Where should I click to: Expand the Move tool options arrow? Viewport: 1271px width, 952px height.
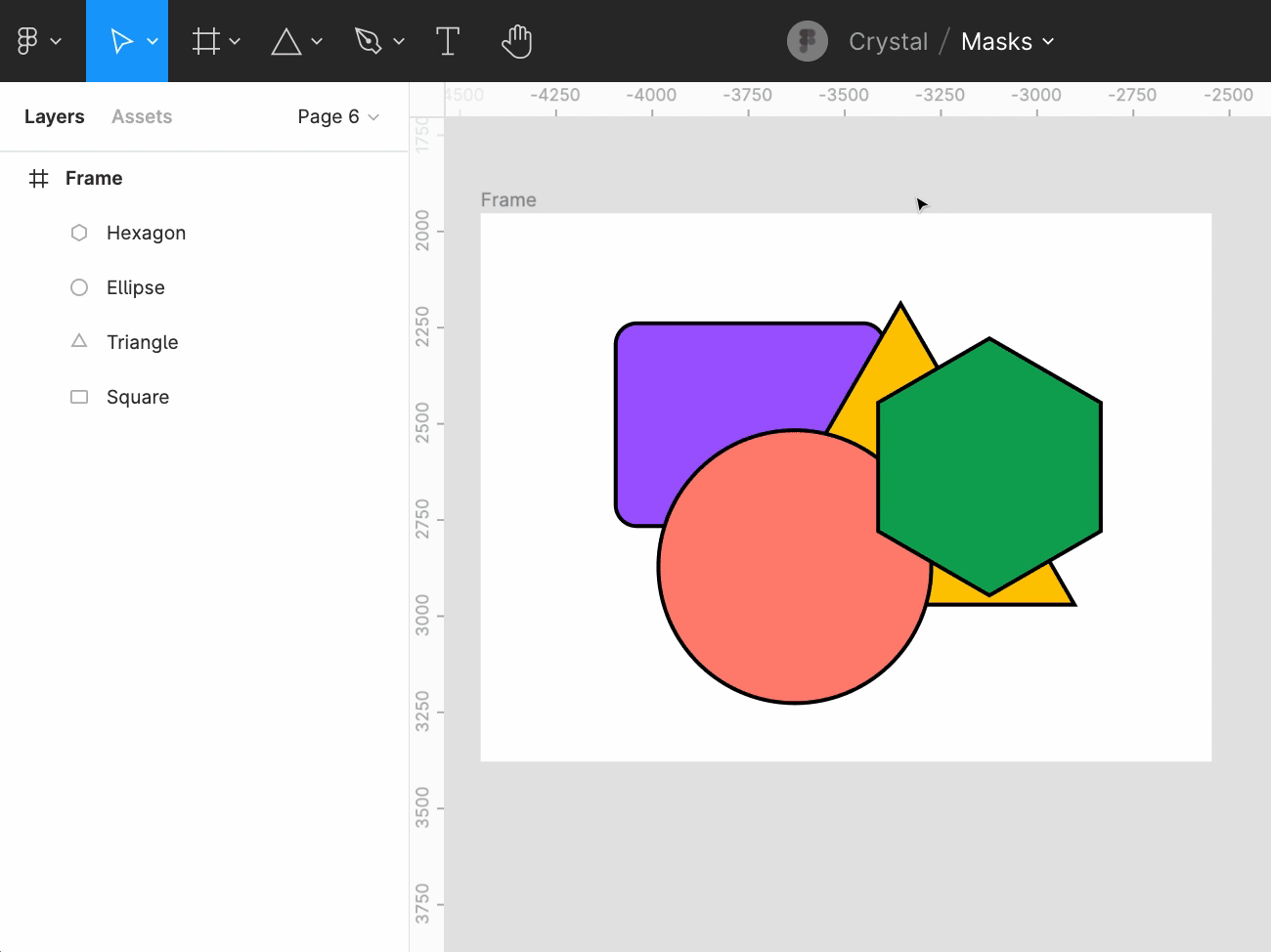(x=153, y=41)
